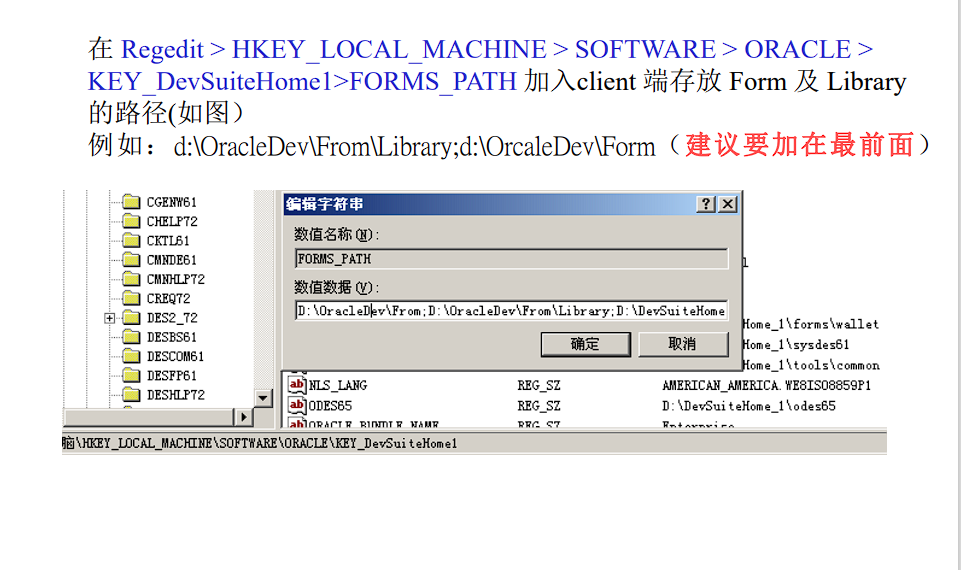
Task: Click tree pane scroll down arrow
Action: [263, 398]
